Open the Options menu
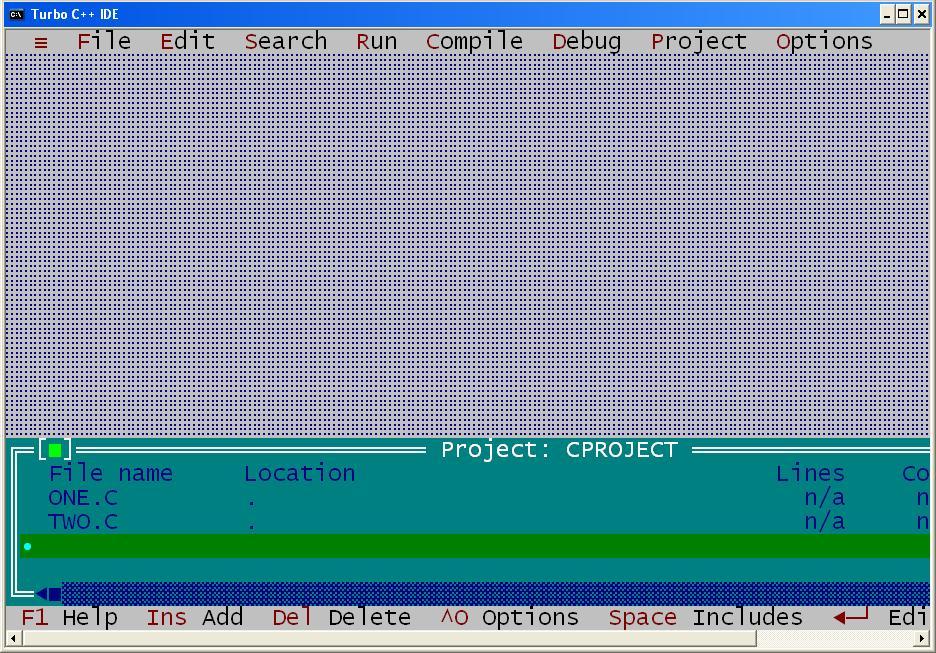Viewport: 936px width, 653px height. [x=824, y=41]
